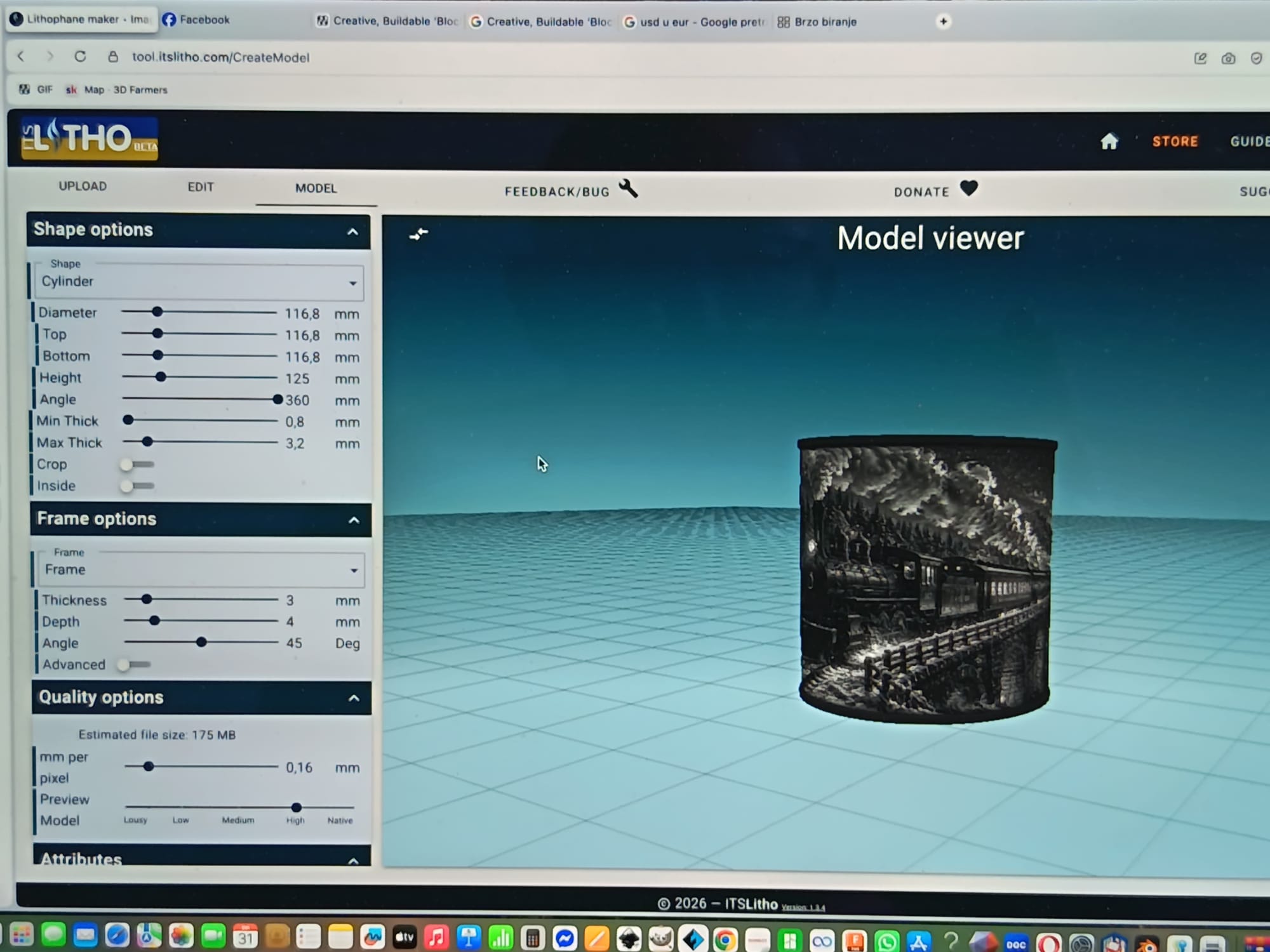Click the snapshot camera icon in browser toolbar
Viewport: 1270px width, 952px height.
(1228, 58)
